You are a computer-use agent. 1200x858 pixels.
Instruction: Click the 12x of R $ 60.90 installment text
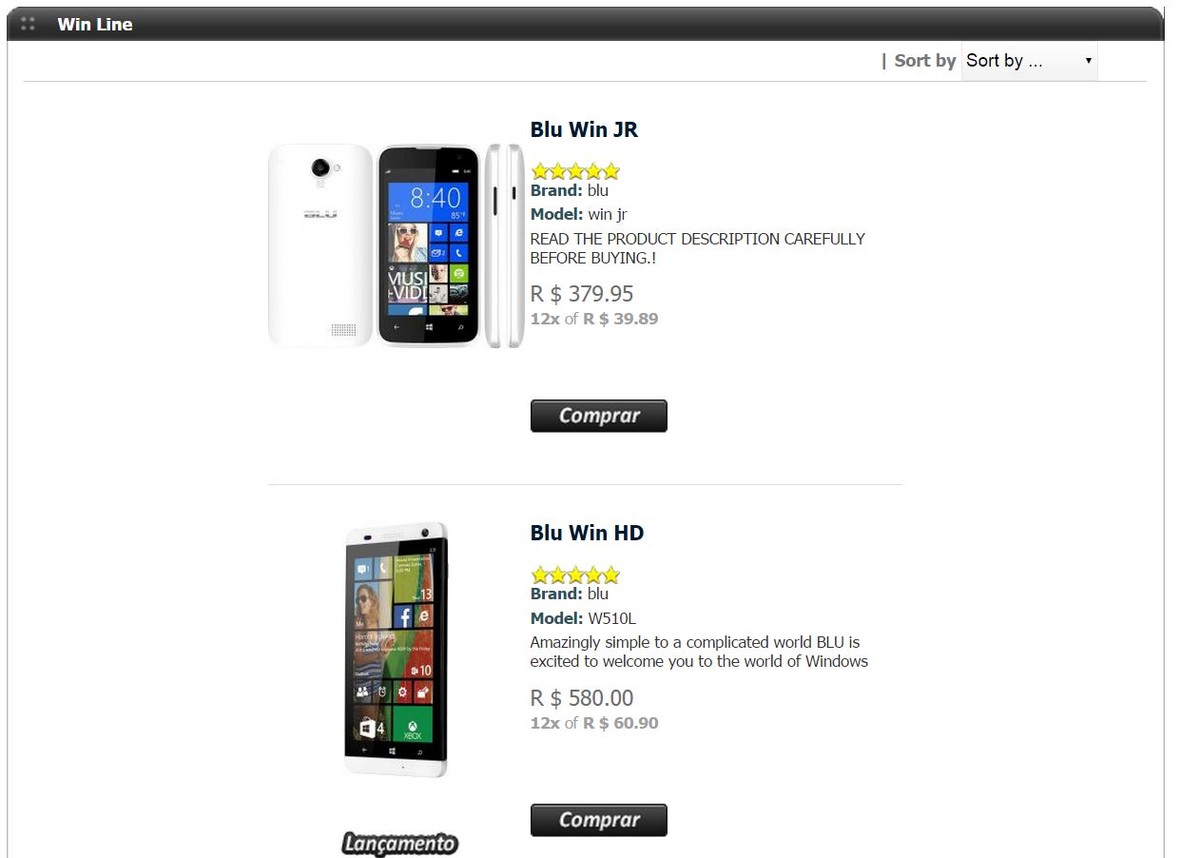[x=594, y=723]
